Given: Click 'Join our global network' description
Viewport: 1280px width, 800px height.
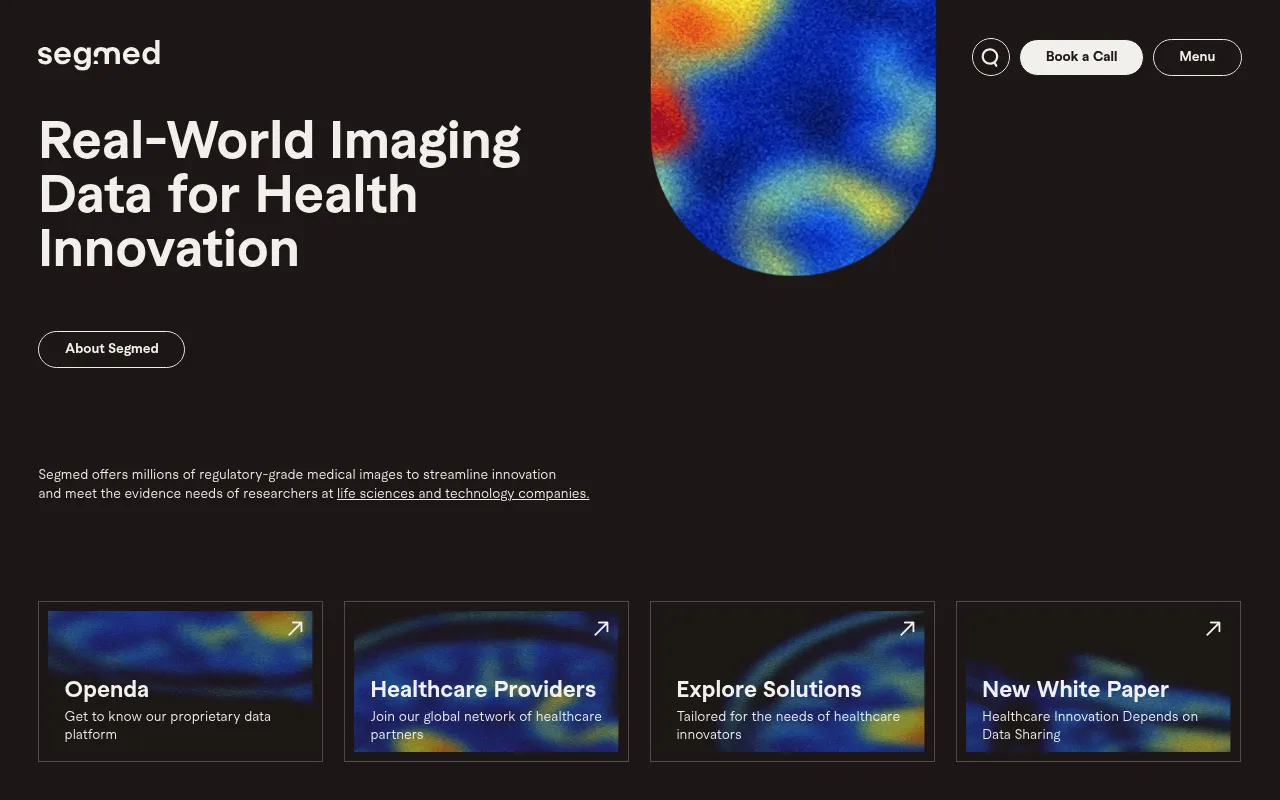Looking at the screenshot, I should click(x=486, y=725).
